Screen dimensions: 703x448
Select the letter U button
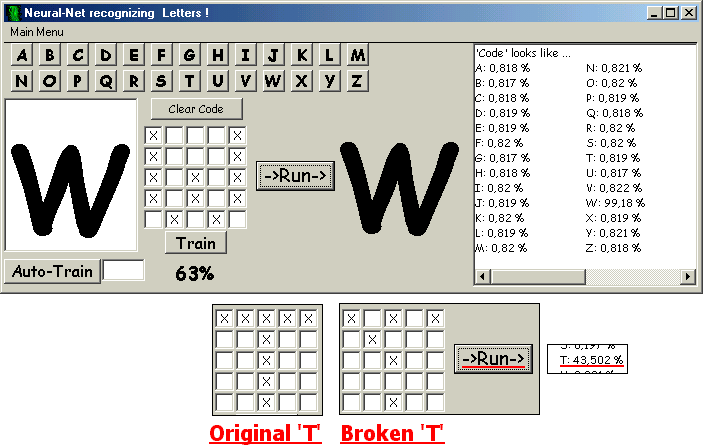click(x=217, y=81)
